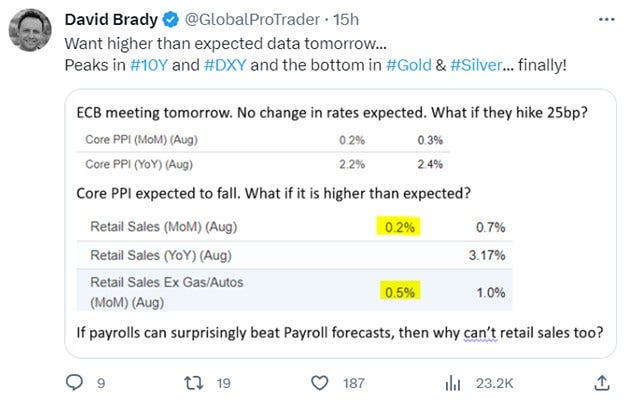Open the @GlobalProTrader handle link
The image size is (624, 400).
point(252,20)
